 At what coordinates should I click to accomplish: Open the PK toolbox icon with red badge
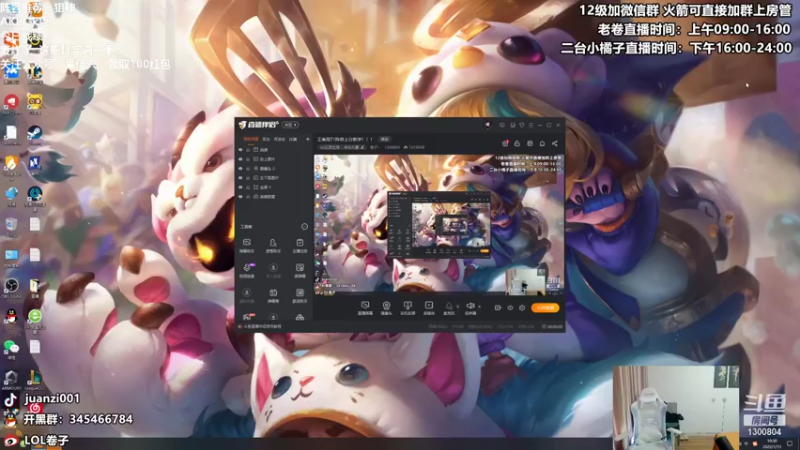point(247,316)
